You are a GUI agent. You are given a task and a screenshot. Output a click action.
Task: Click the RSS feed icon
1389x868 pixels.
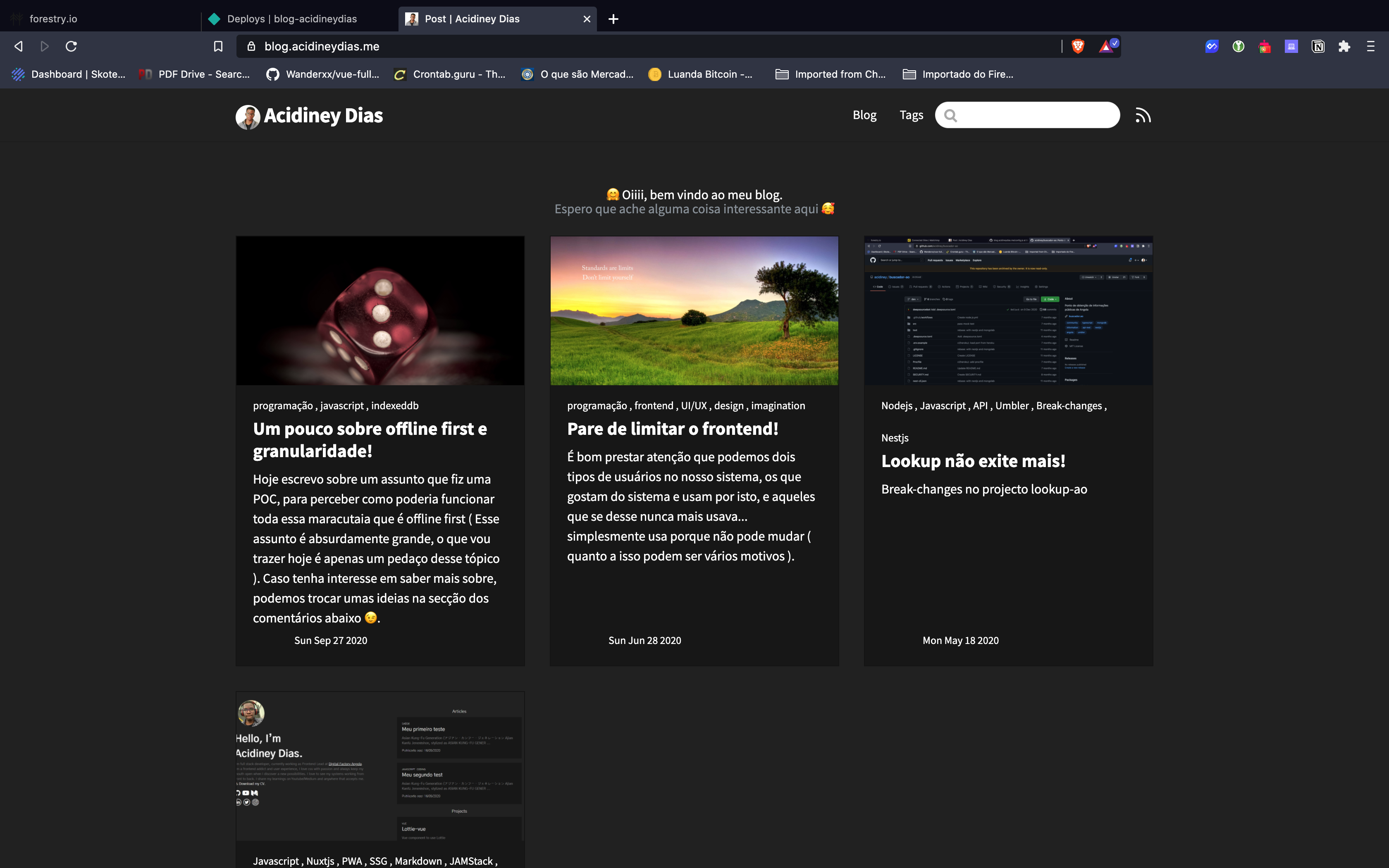click(x=1143, y=115)
